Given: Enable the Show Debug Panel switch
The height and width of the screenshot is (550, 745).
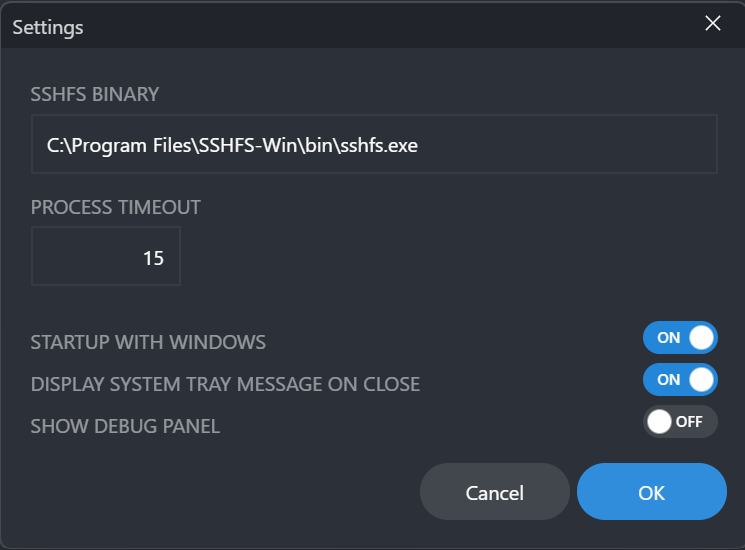Looking at the screenshot, I should tap(680, 422).
